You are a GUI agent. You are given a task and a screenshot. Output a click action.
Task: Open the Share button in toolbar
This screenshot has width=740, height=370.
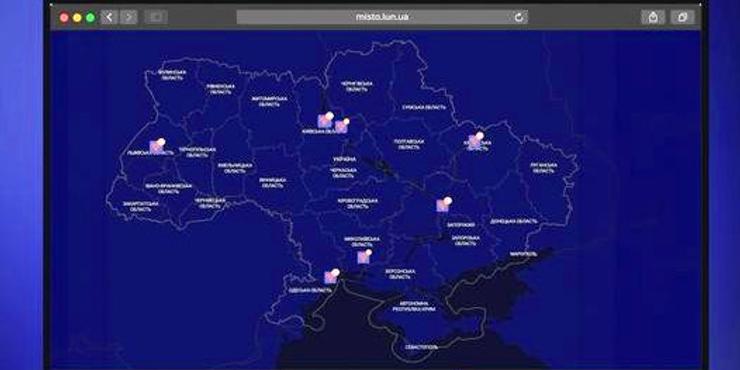653,17
